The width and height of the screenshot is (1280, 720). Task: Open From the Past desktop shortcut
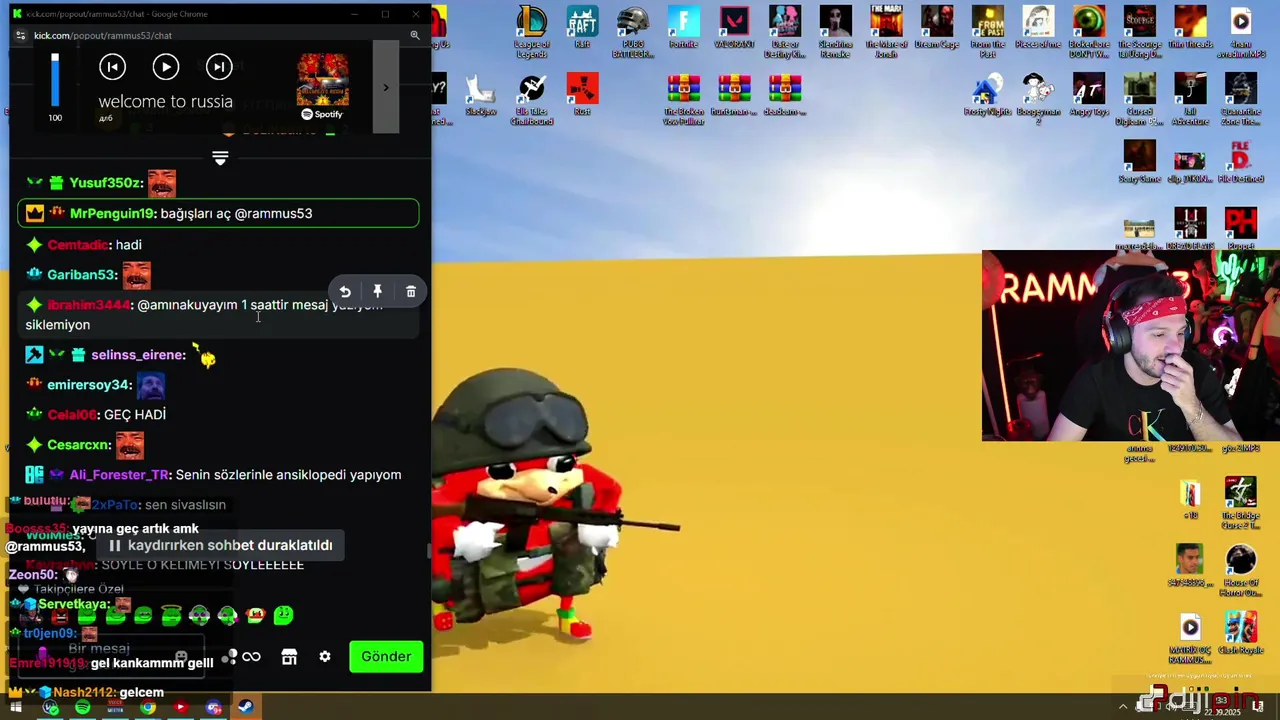click(988, 31)
